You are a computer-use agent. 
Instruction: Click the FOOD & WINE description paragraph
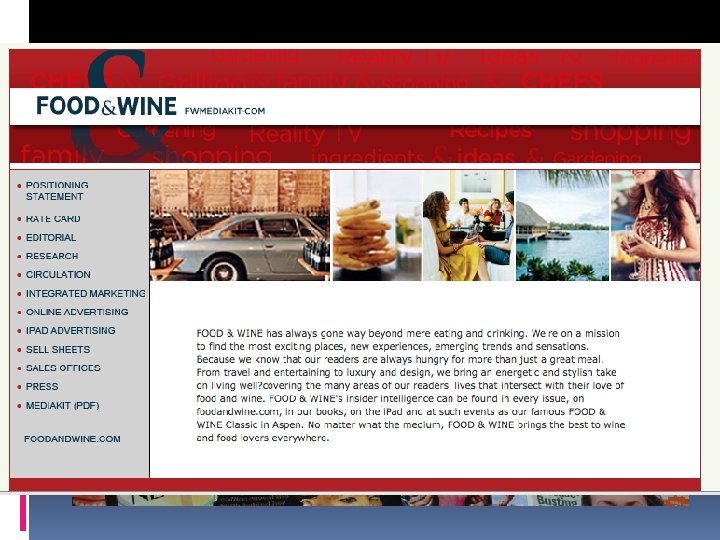pyautogui.click(x=411, y=385)
